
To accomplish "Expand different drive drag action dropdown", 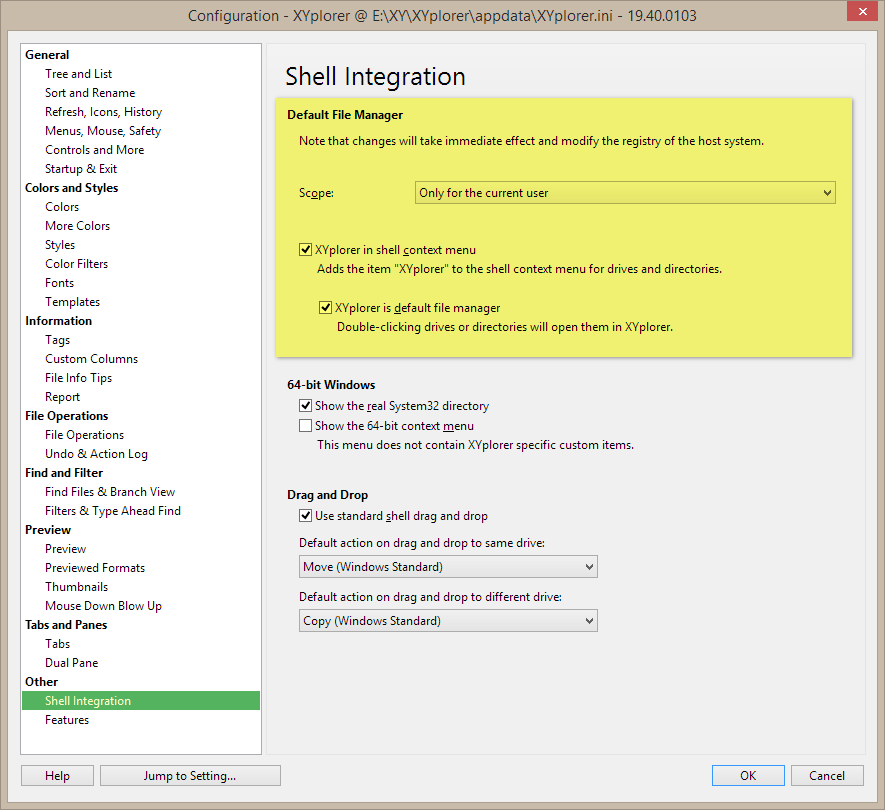I will tap(448, 621).
